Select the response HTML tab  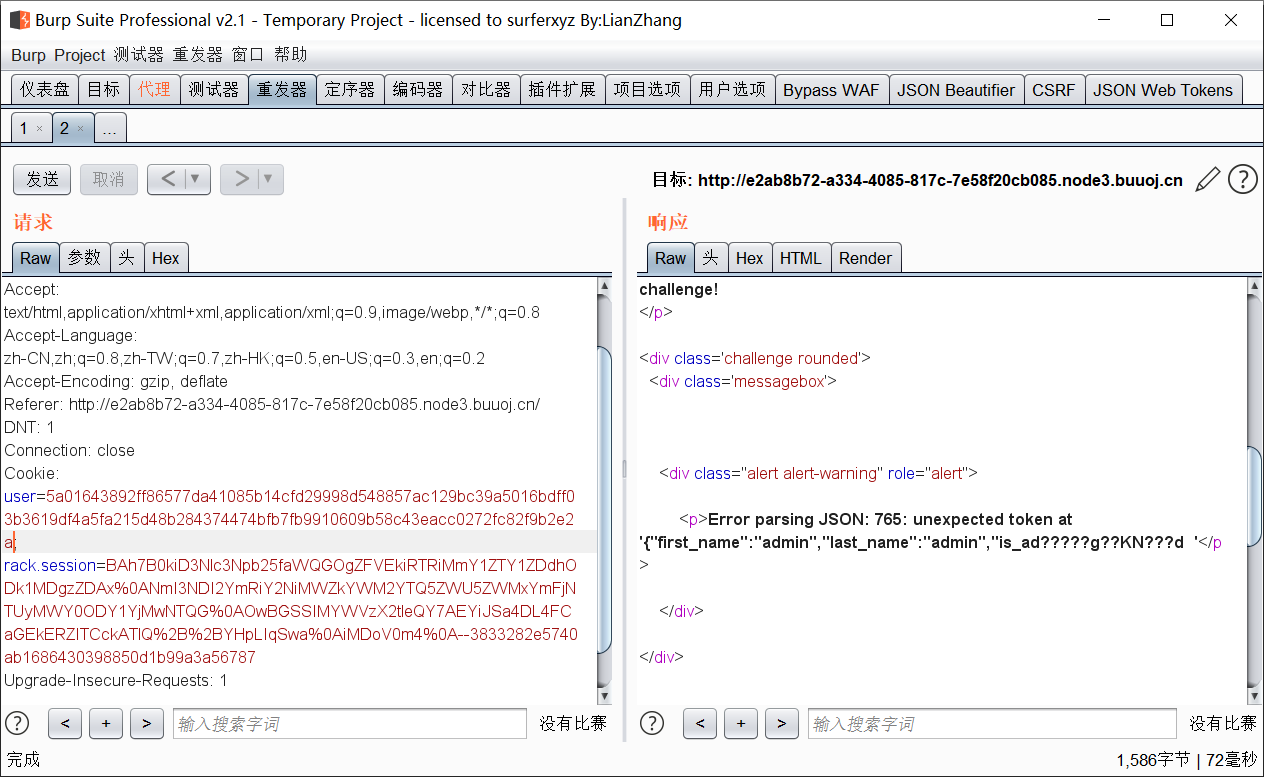(x=800, y=258)
